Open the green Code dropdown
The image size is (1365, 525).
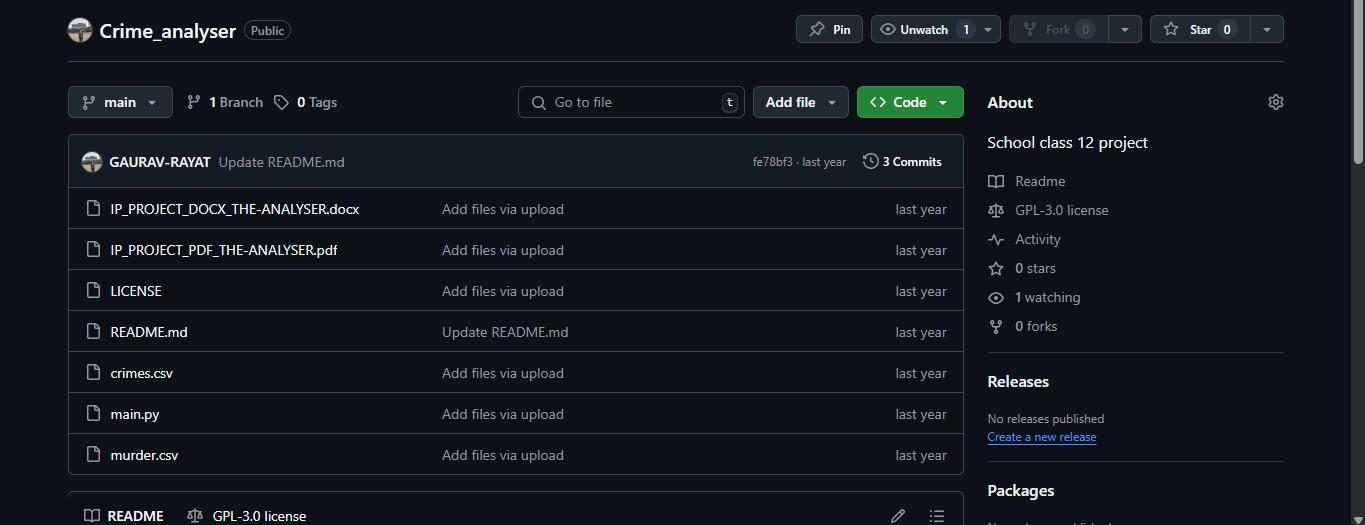[910, 102]
